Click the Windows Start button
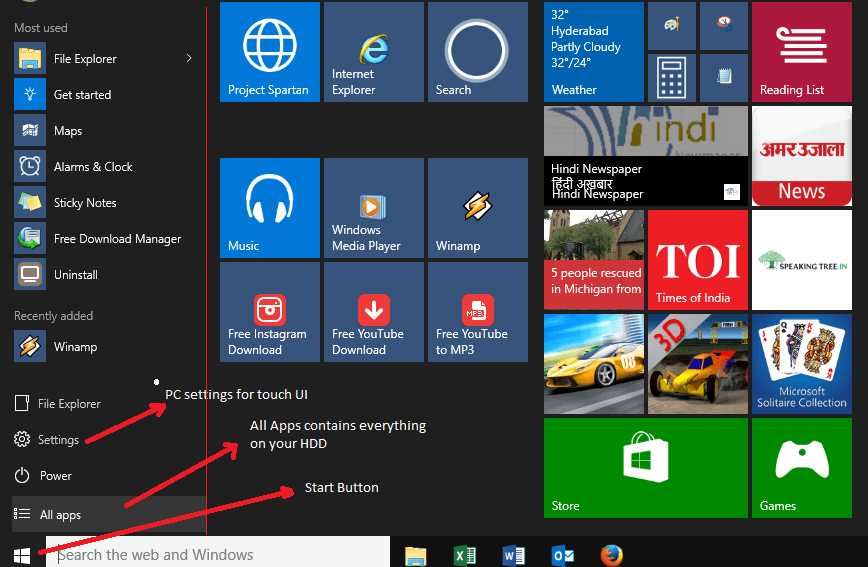Viewport: 868px width, 567px height. [22, 555]
